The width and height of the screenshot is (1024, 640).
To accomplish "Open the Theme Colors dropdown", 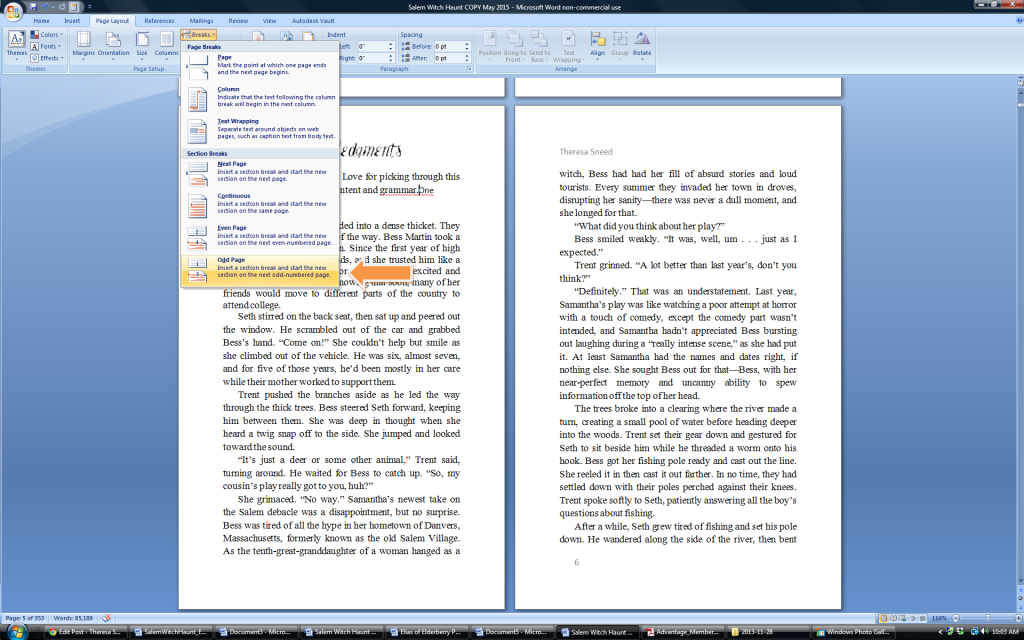I will [x=47, y=35].
